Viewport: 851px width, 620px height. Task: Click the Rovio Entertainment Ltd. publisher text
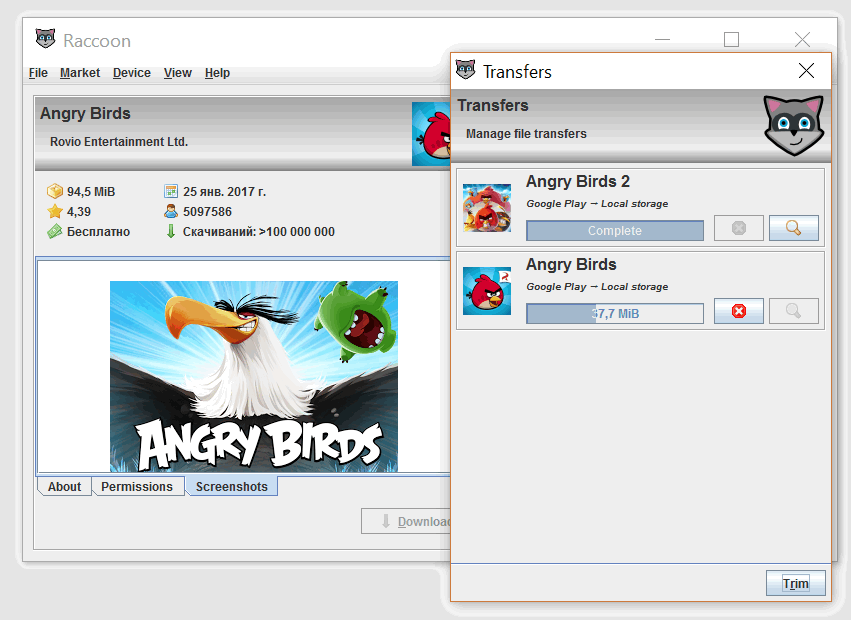[119, 142]
